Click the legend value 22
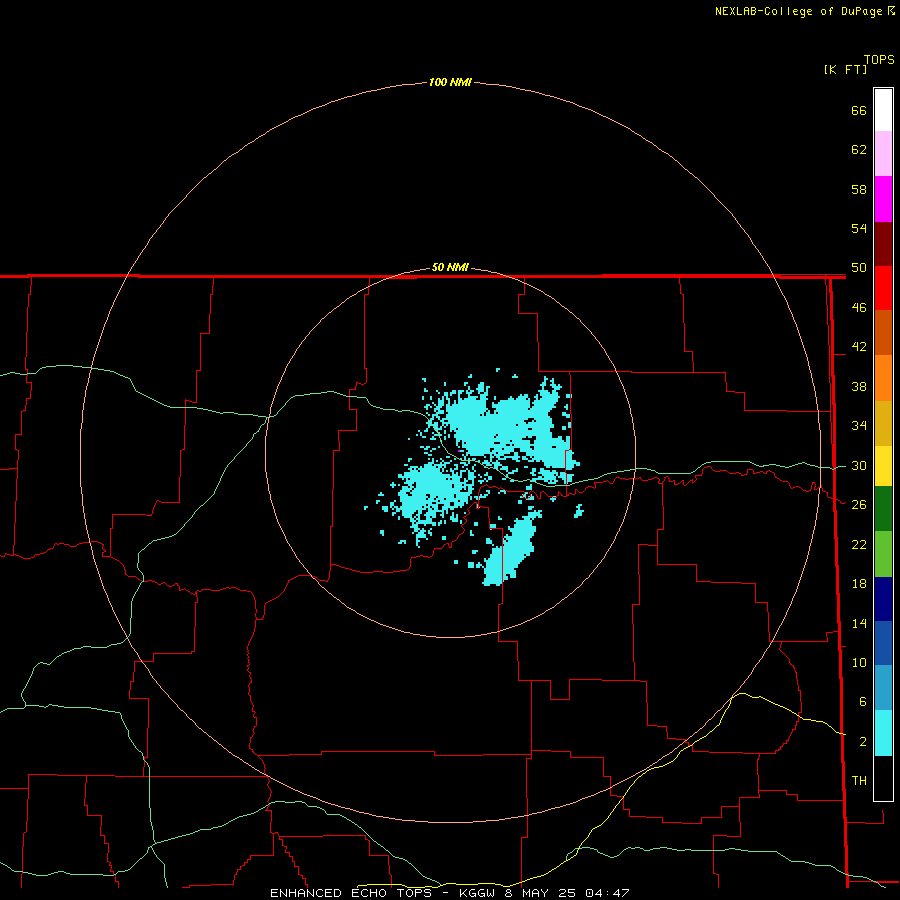The width and height of the screenshot is (900, 900). (x=859, y=544)
